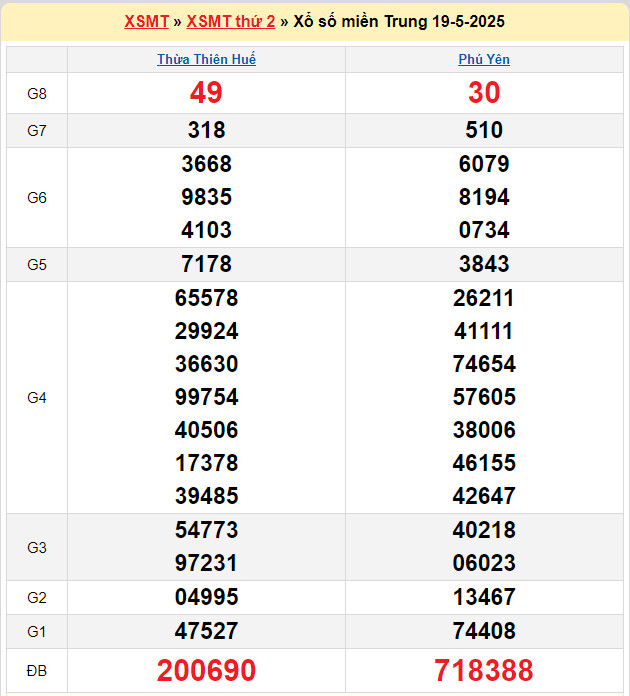Click G3 number 54773
Viewport: 630px width, 696px height.
coord(206,530)
